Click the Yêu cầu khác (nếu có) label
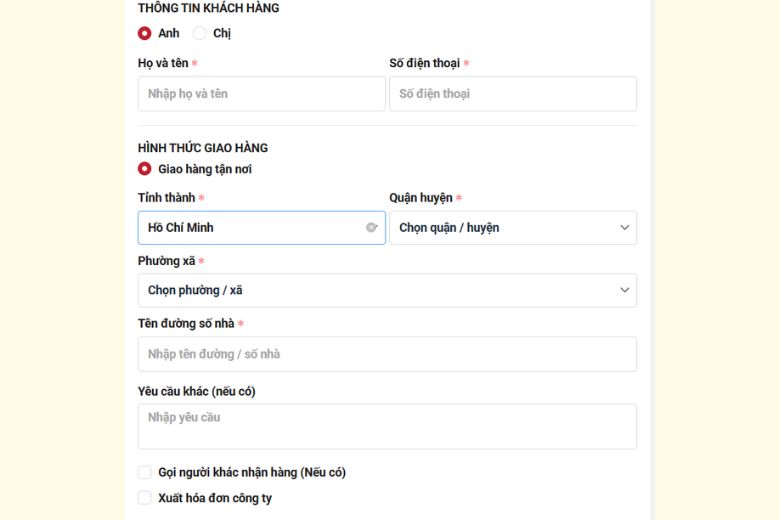 pyautogui.click(x=196, y=391)
